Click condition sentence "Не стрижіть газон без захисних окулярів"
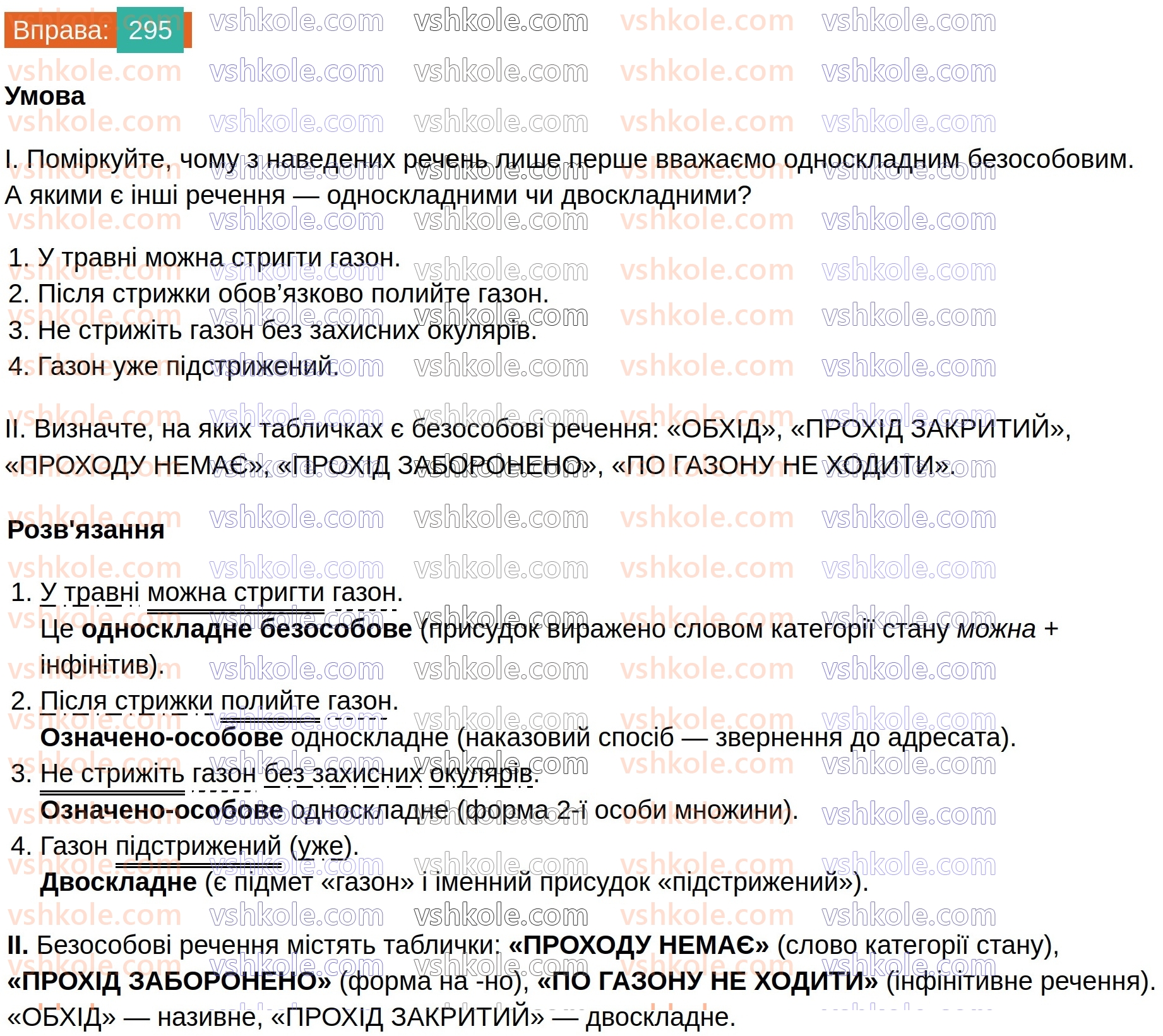1163x1036 pixels. point(273,330)
